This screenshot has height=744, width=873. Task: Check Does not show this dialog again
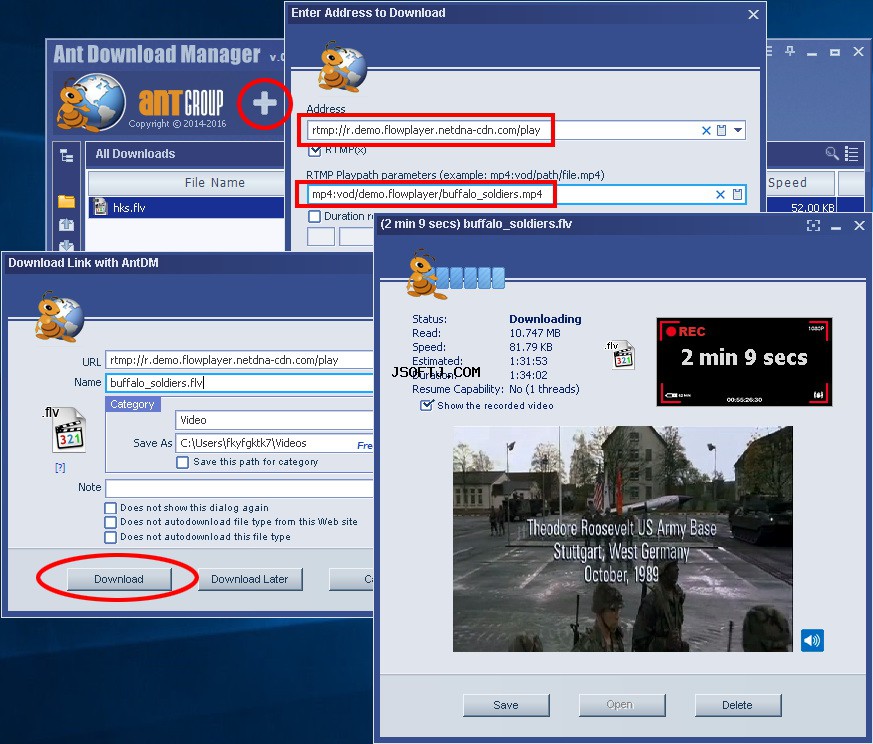coord(110,508)
